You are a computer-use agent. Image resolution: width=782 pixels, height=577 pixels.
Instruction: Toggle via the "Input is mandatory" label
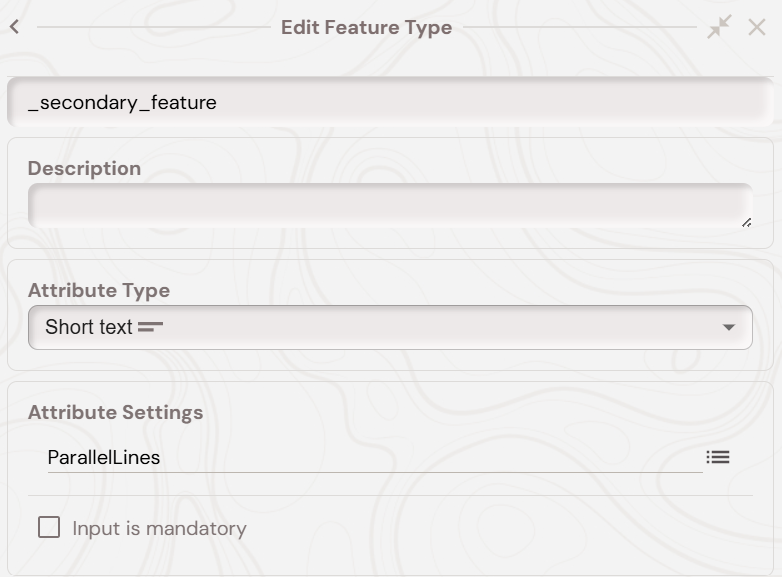[159, 528]
